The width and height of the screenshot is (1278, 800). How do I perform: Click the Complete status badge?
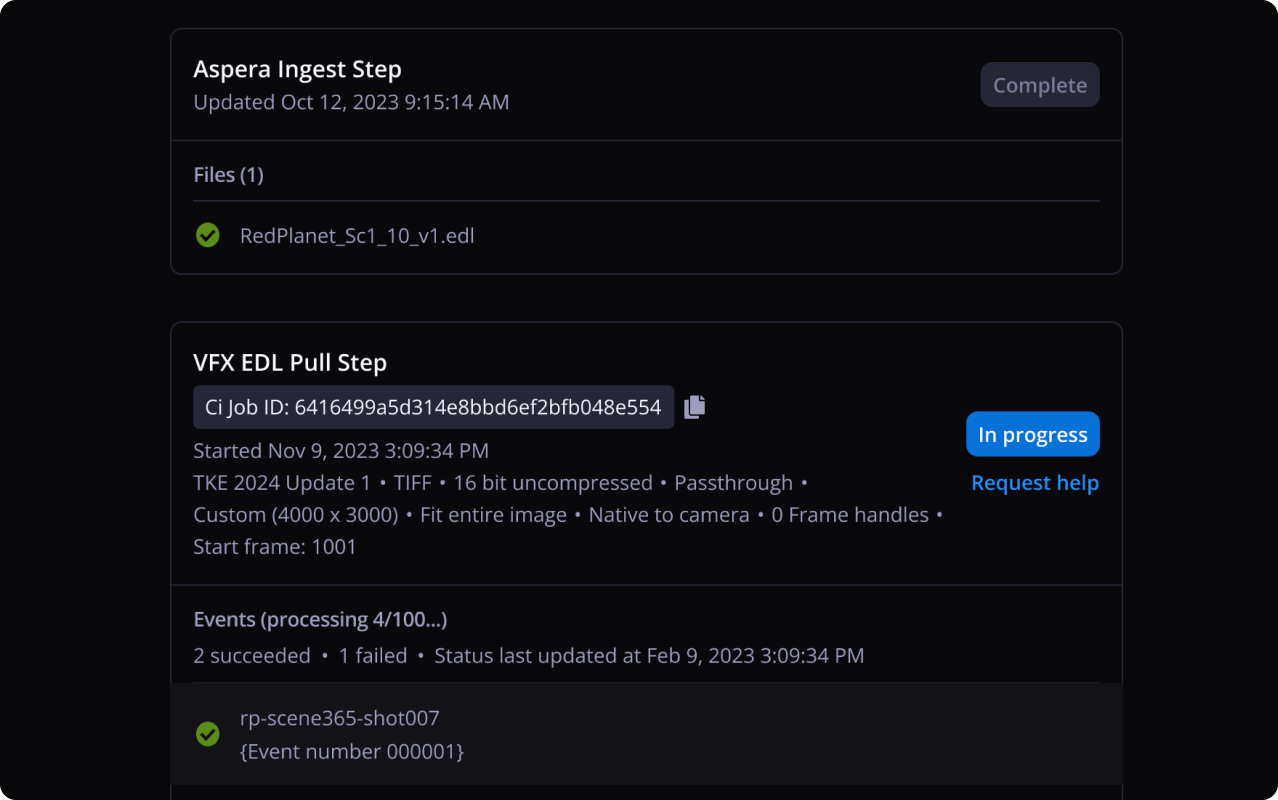1040,85
